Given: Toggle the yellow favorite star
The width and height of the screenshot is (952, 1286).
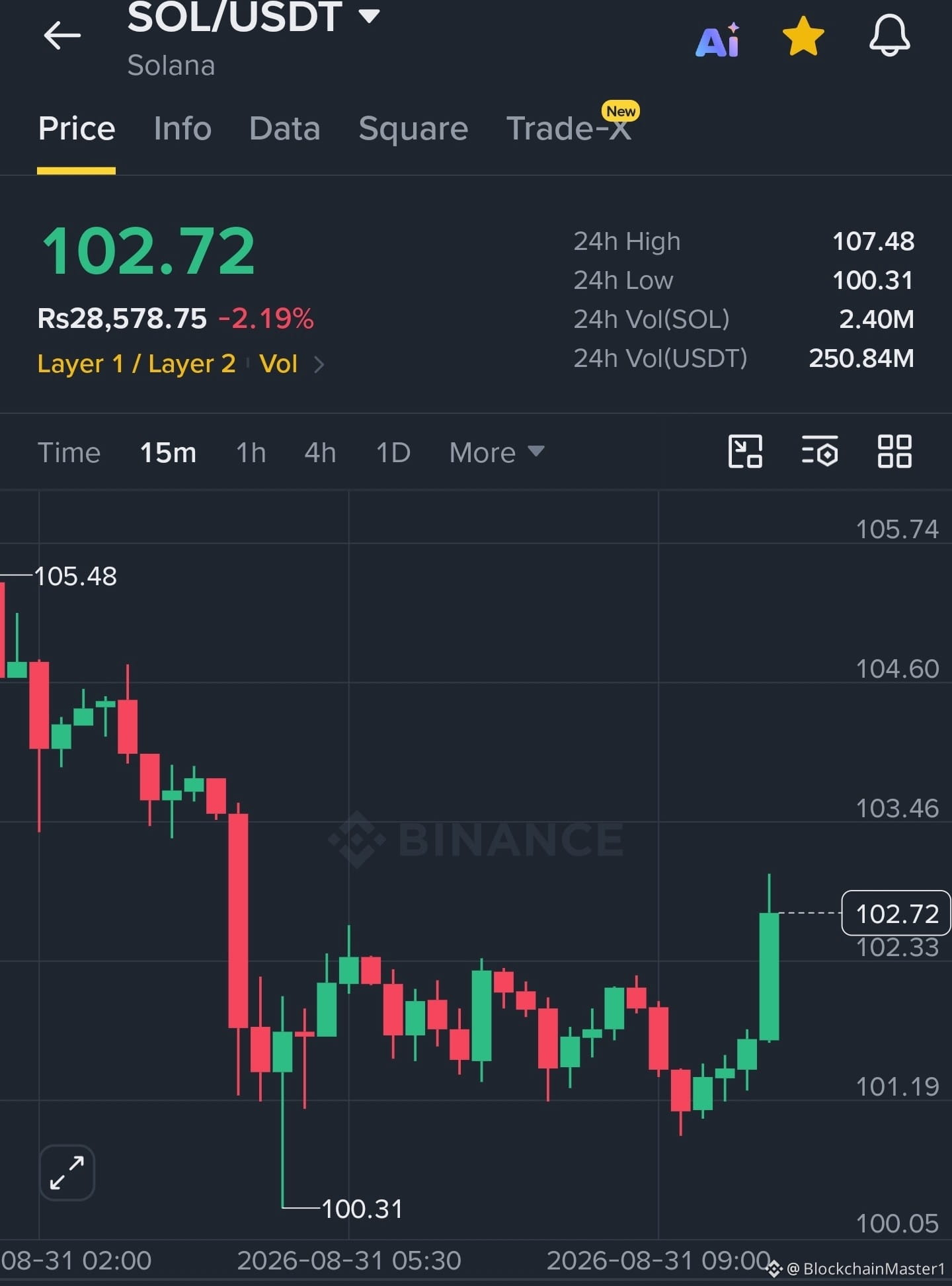Looking at the screenshot, I should [x=803, y=36].
